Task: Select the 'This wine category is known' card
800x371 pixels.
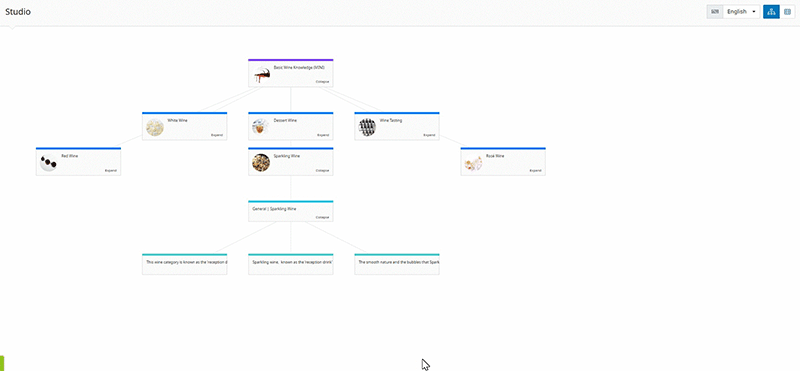Action: point(185,264)
